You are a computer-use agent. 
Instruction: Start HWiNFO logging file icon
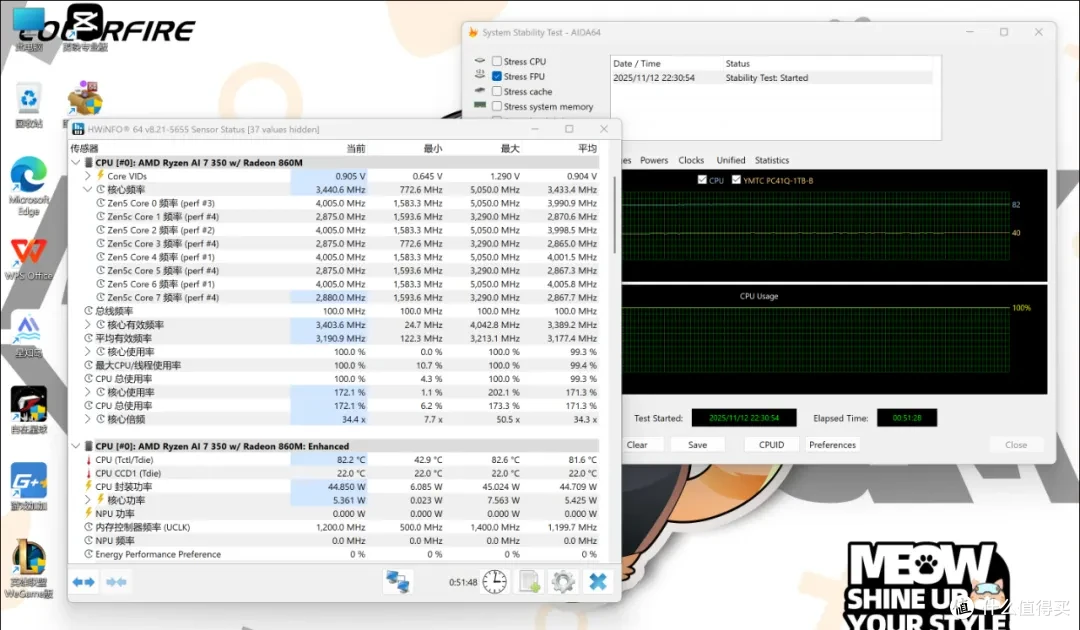[529, 582]
